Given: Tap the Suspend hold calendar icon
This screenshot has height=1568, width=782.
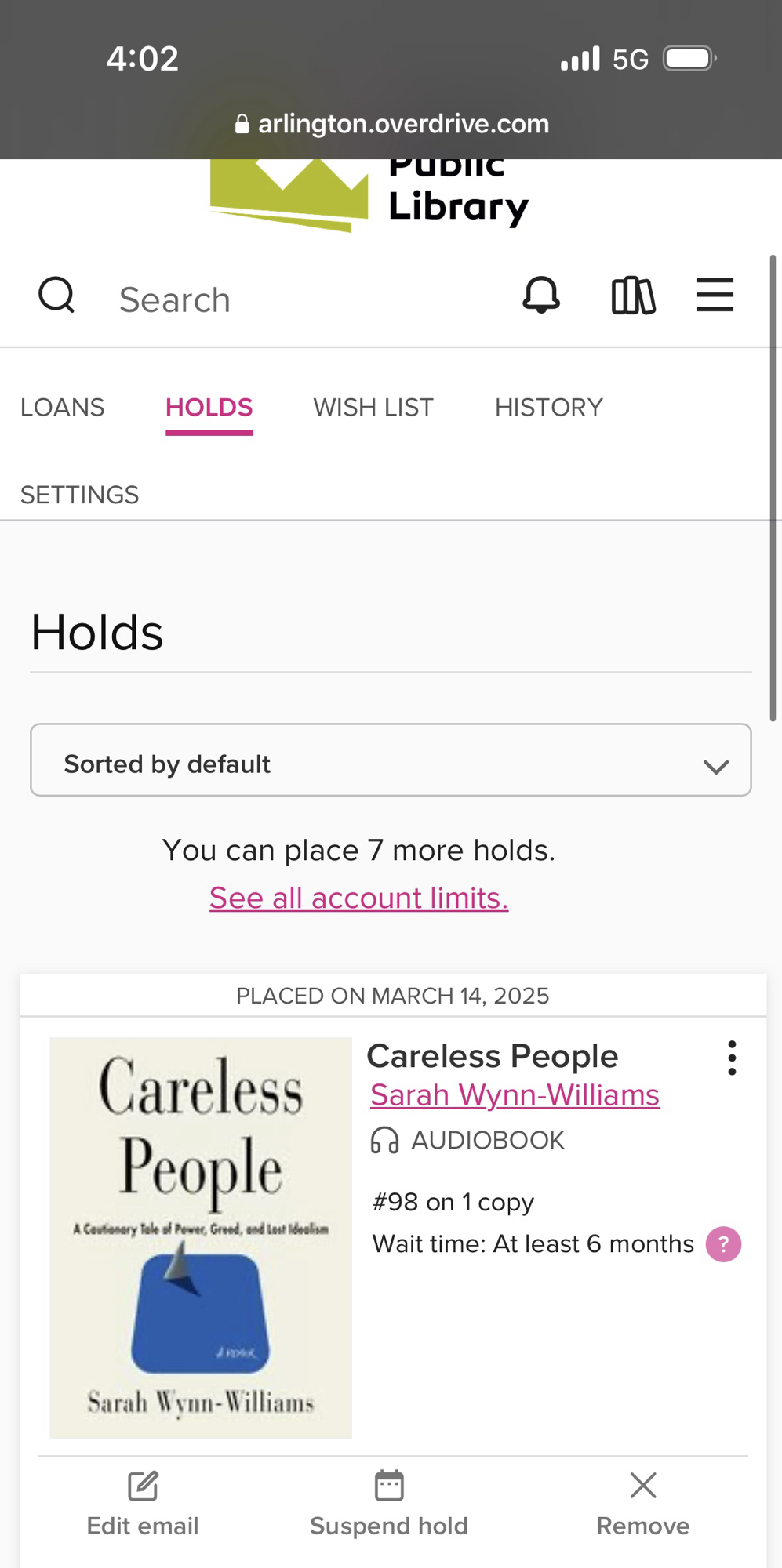Looking at the screenshot, I should click(389, 1486).
